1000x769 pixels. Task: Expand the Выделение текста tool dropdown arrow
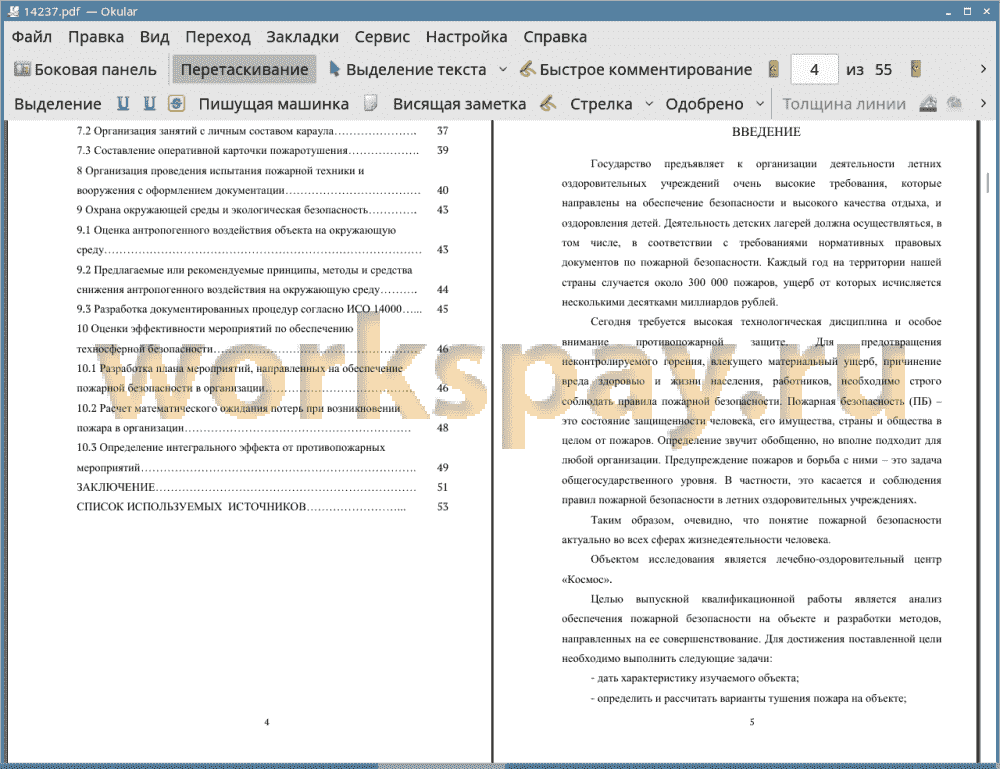pyautogui.click(x=503, y=70)
